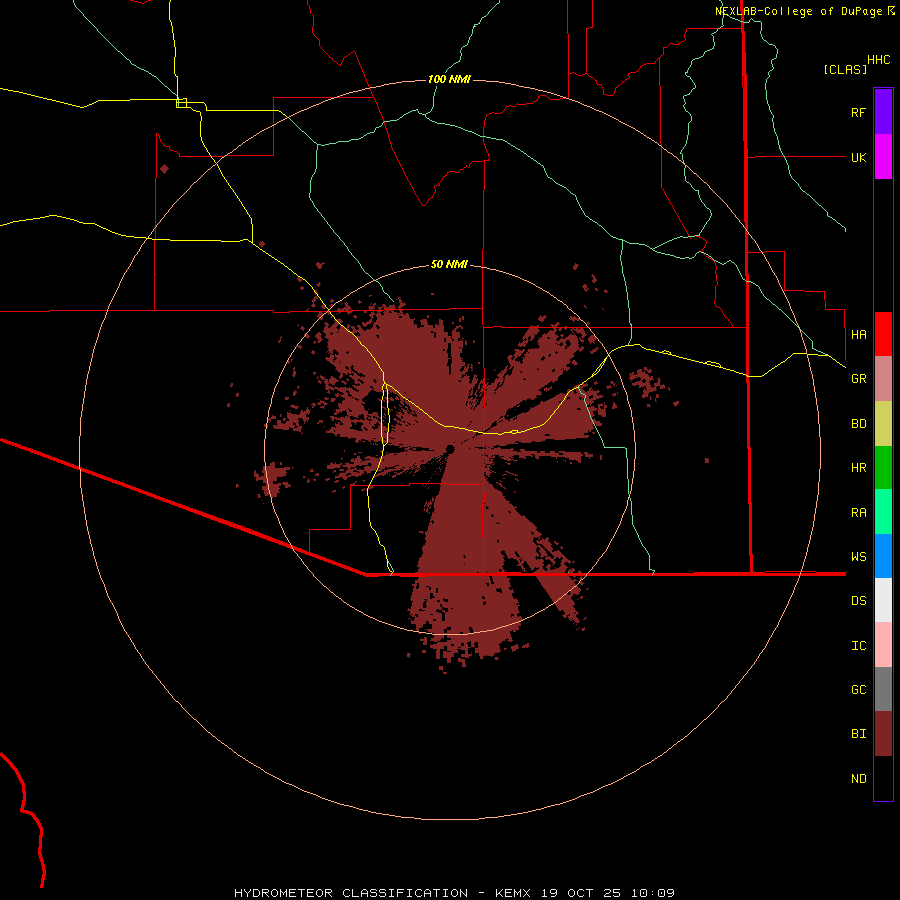This screenshot has height=900, width=900.
Task: Click the BD yellow legend swatch
Action: [883, 424]
